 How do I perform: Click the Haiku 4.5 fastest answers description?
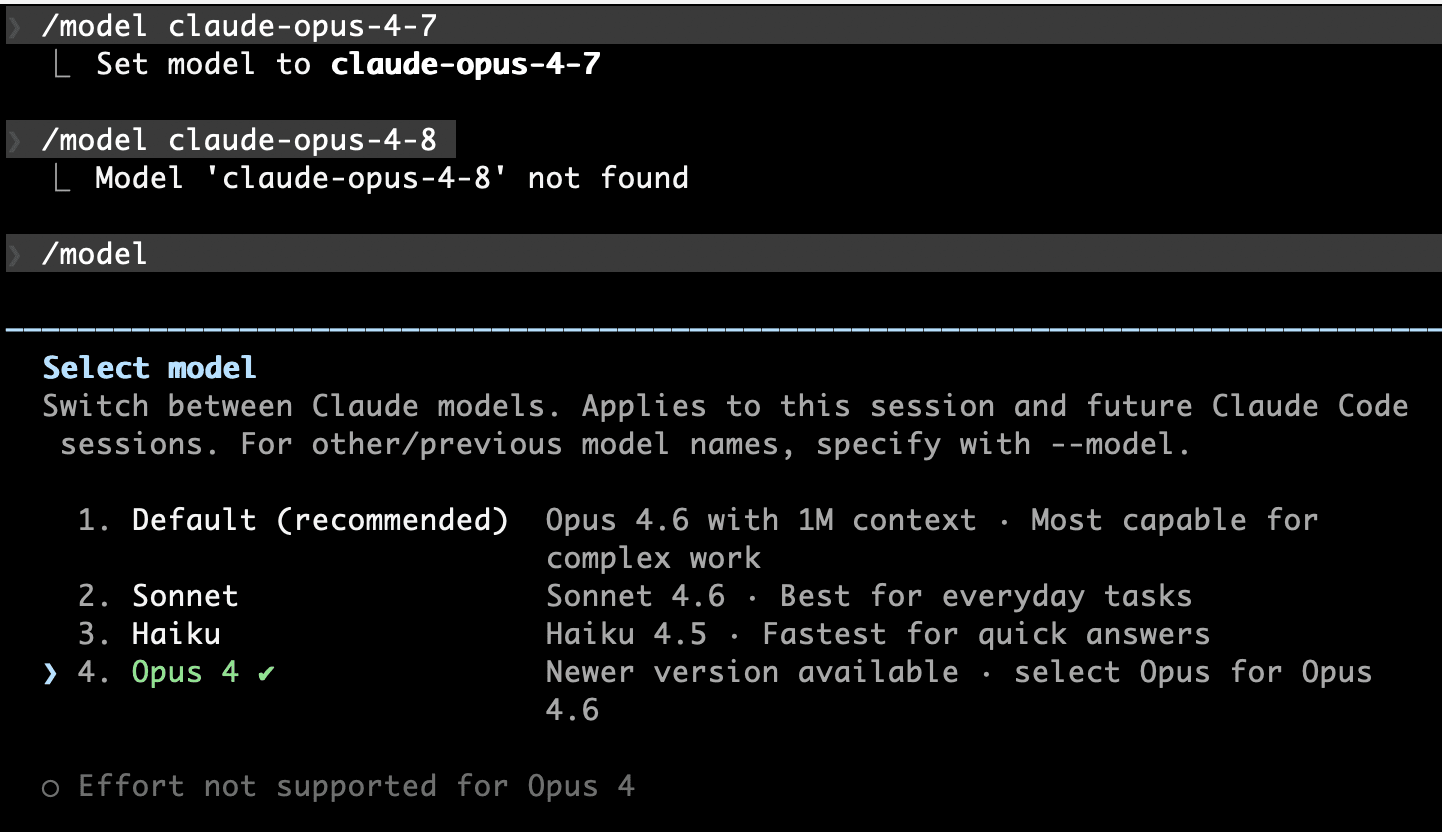pyautogui.click(x=877, y=634)
